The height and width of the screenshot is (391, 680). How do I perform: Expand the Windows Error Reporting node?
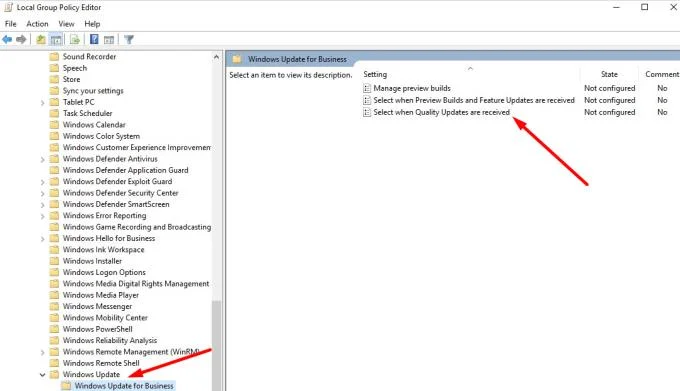point(42,216)
